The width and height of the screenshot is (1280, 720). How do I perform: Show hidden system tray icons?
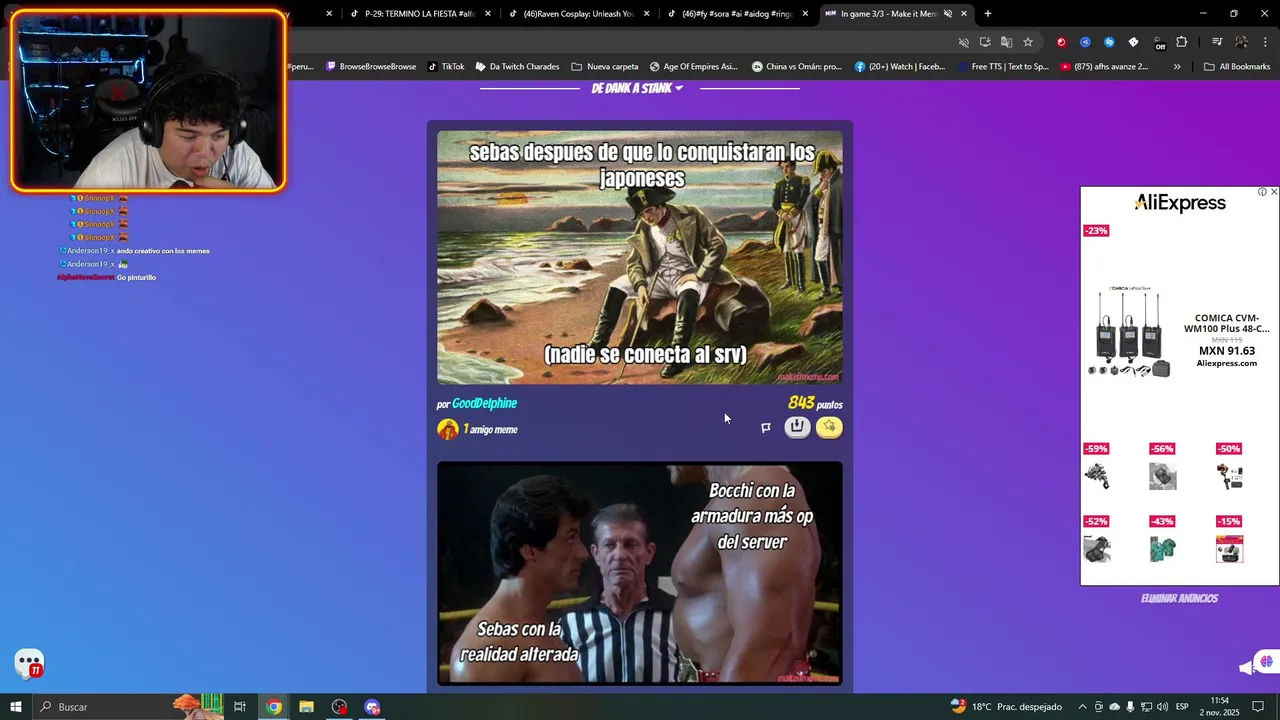point(1082,707)
